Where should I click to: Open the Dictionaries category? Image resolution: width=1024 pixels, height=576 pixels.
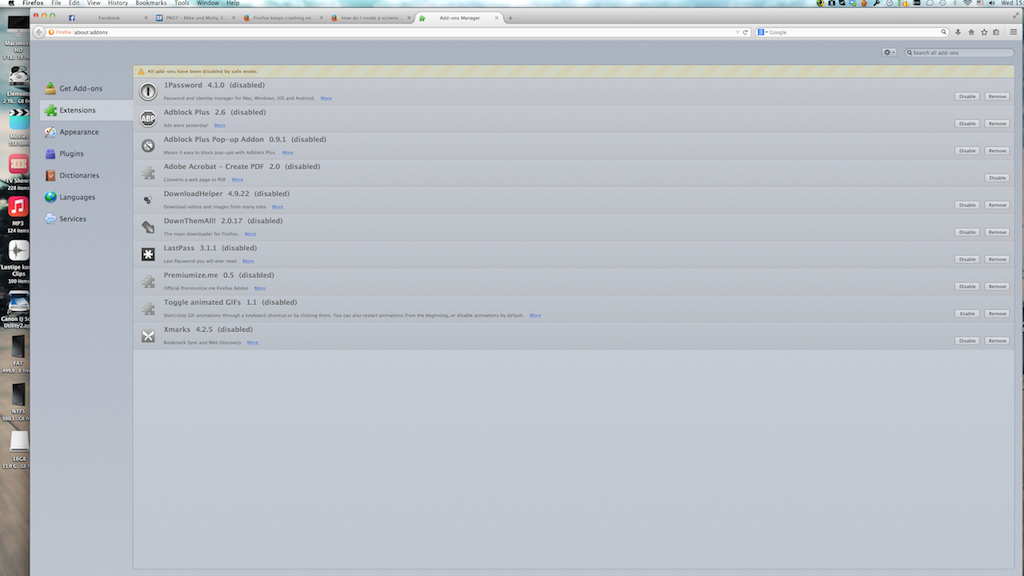(x=86, y=175)
